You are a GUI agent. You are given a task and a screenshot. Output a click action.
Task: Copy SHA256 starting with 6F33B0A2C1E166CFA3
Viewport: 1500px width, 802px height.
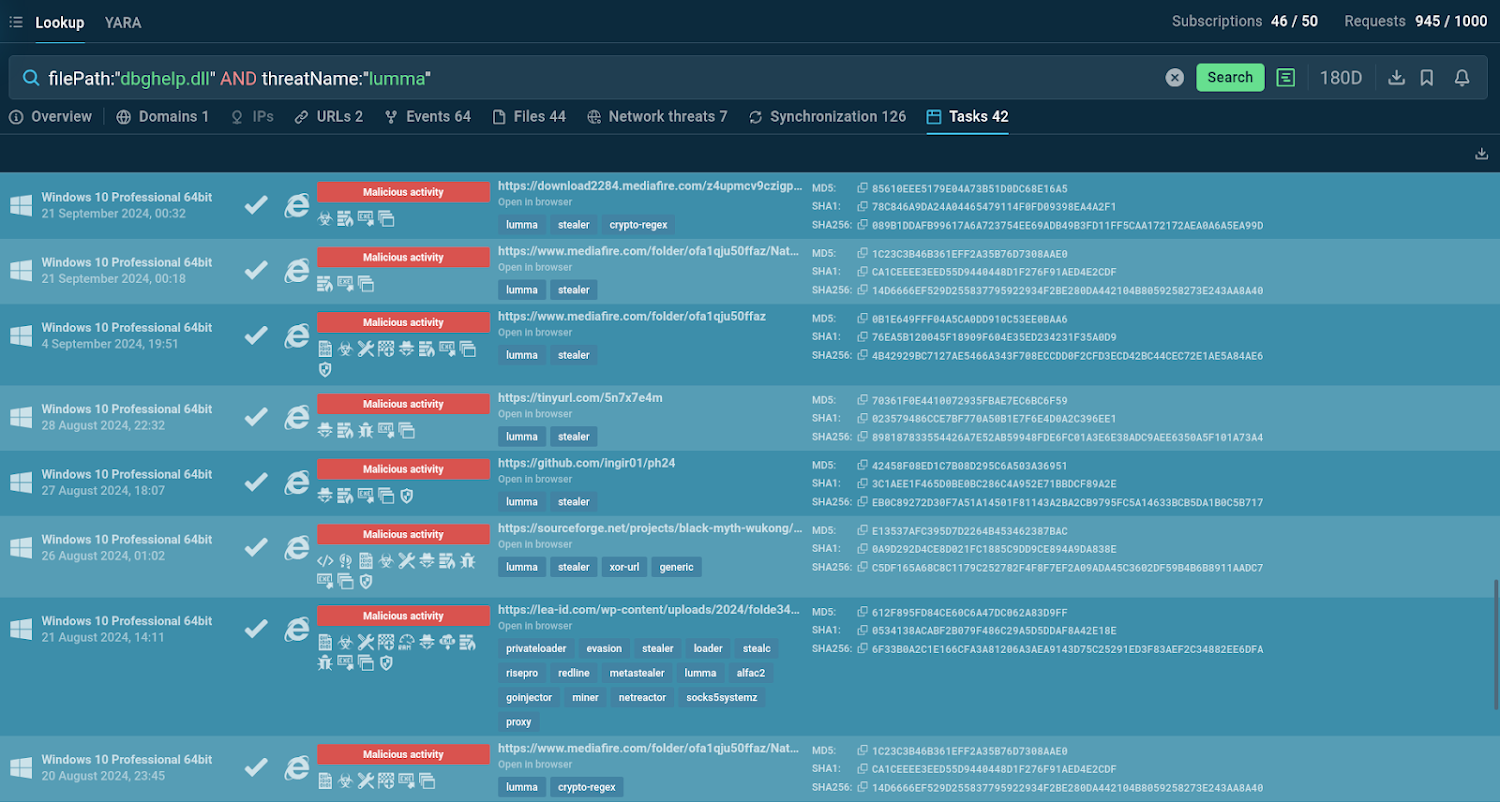click(862, 650)
